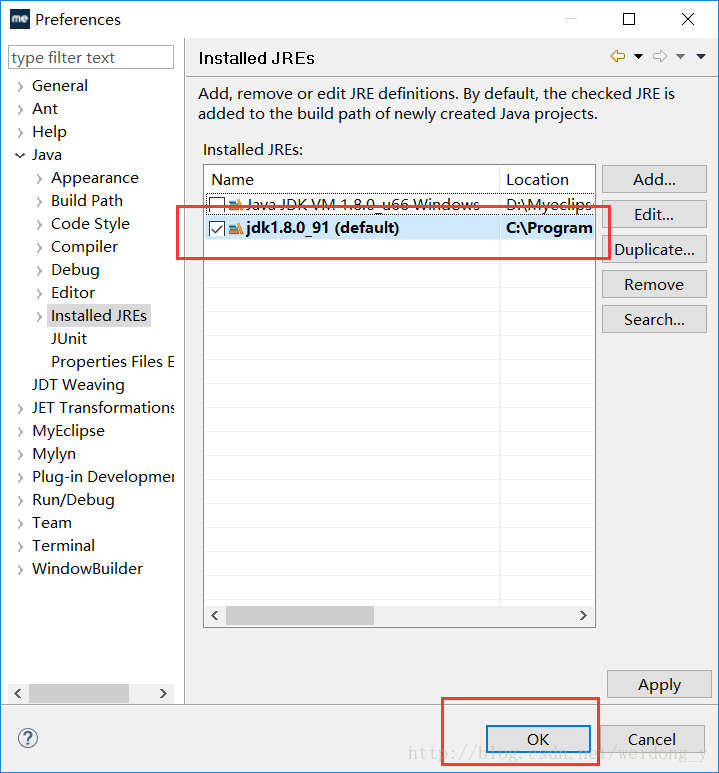Click the Edit... button
Image resolution: width=719 pixels, height=773 pixels.
tap(654, 214)
